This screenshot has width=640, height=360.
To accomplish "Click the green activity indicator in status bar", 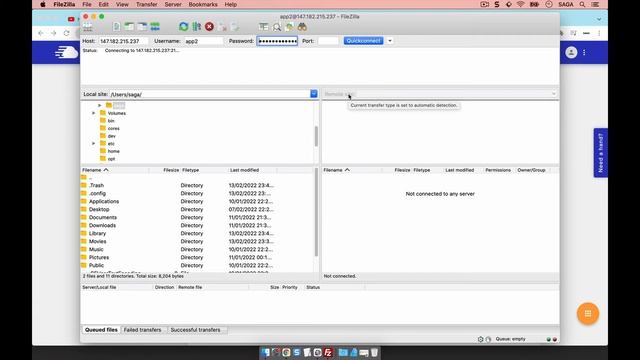I will (x=549, y=339).
